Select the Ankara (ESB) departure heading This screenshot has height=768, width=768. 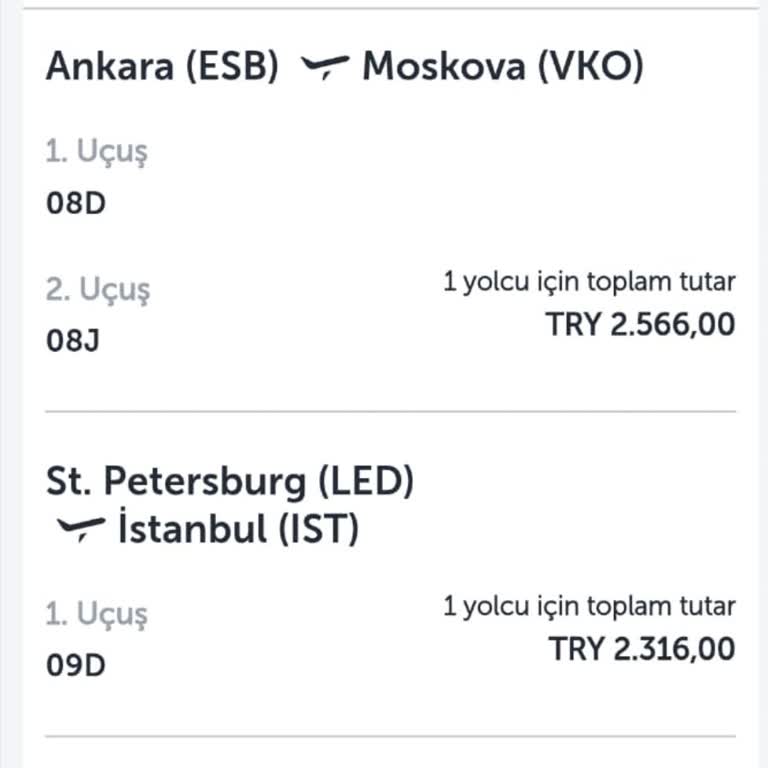[x=162, y=67]
